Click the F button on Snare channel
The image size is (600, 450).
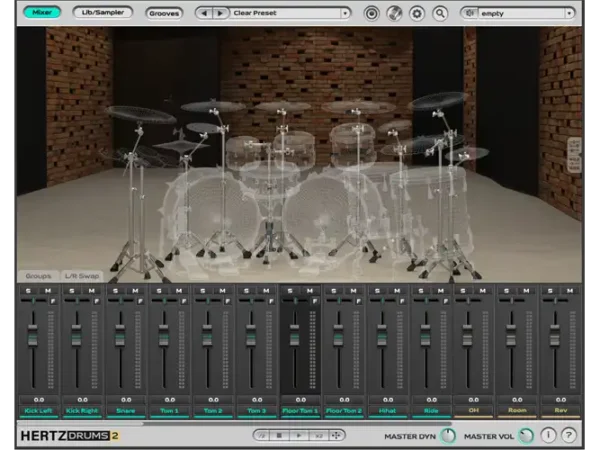[x=140, y=301]
